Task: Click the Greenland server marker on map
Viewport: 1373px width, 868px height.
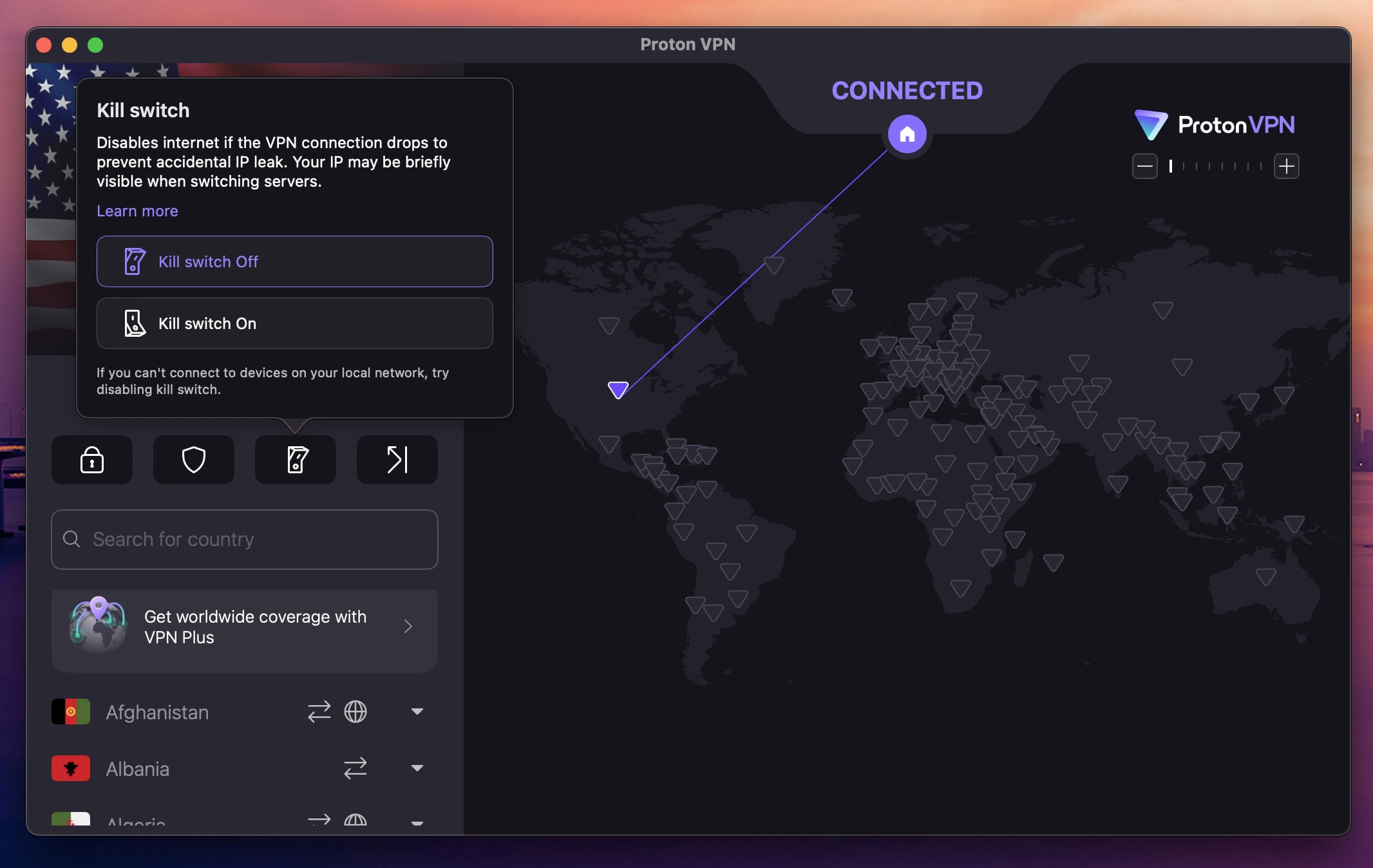Action: [774, 264]
